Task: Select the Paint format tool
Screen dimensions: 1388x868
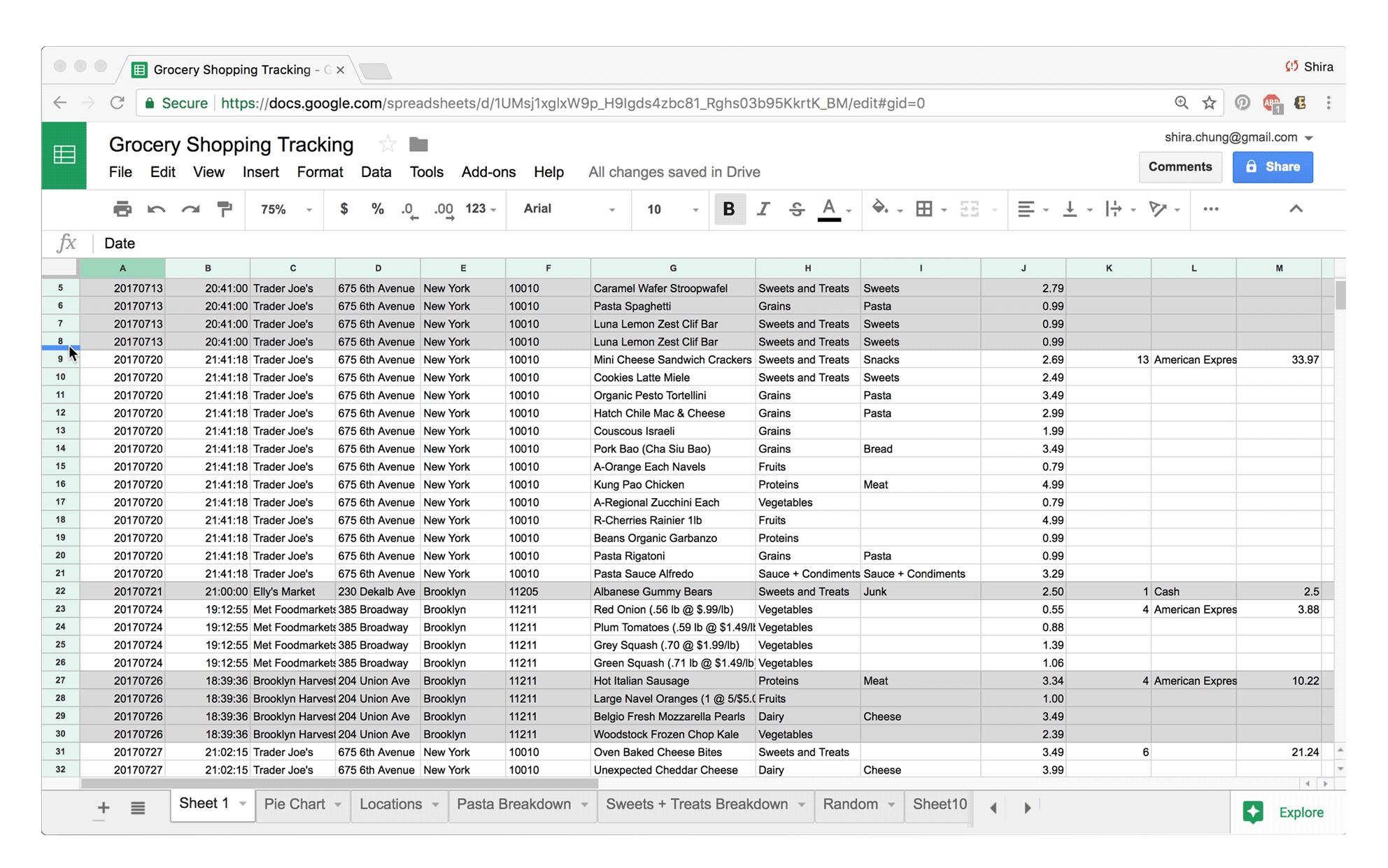Action: click(x=225, y=209)
